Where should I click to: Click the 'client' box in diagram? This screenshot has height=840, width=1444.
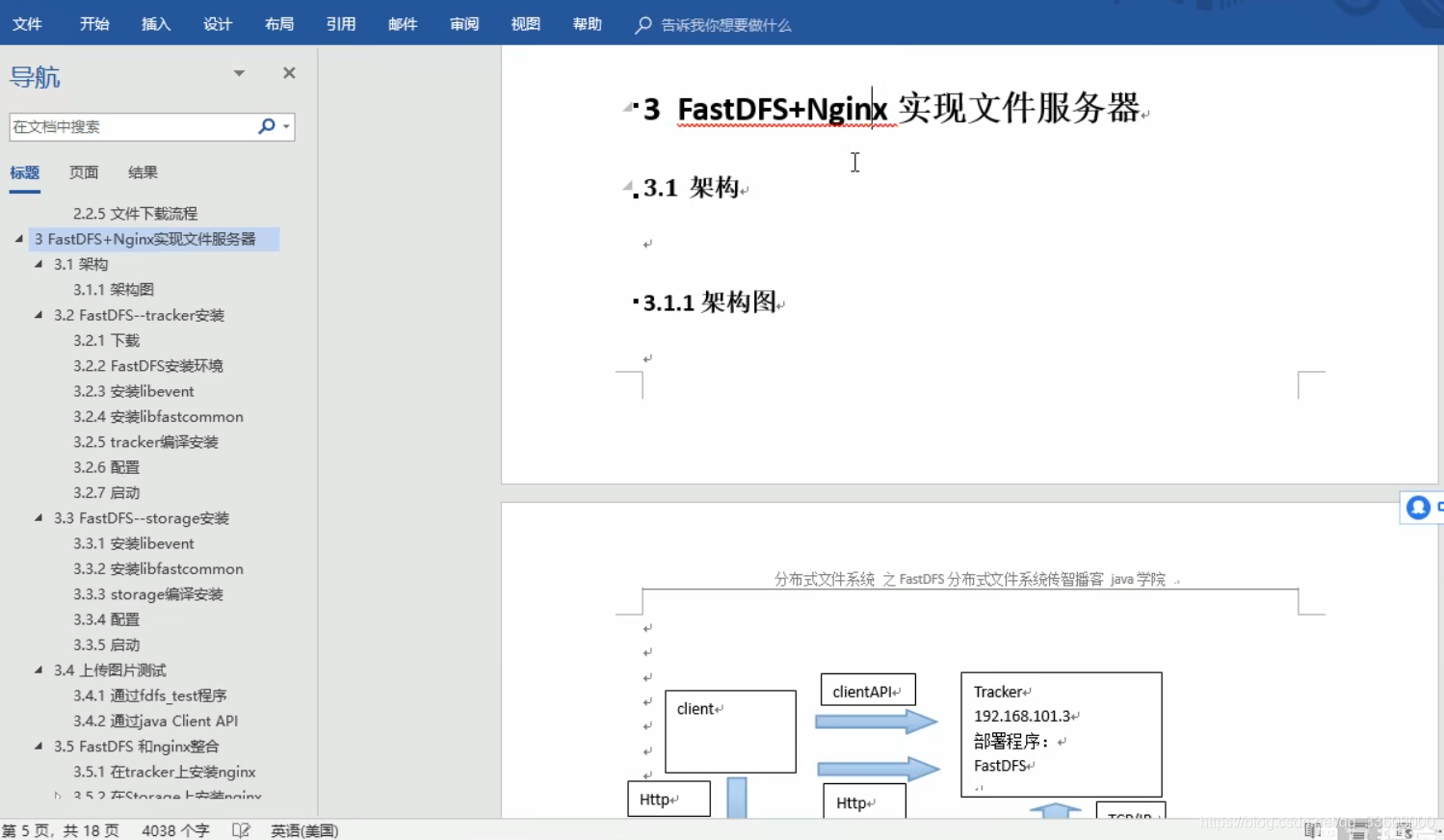pyautogui.click(x=730, y=731)
